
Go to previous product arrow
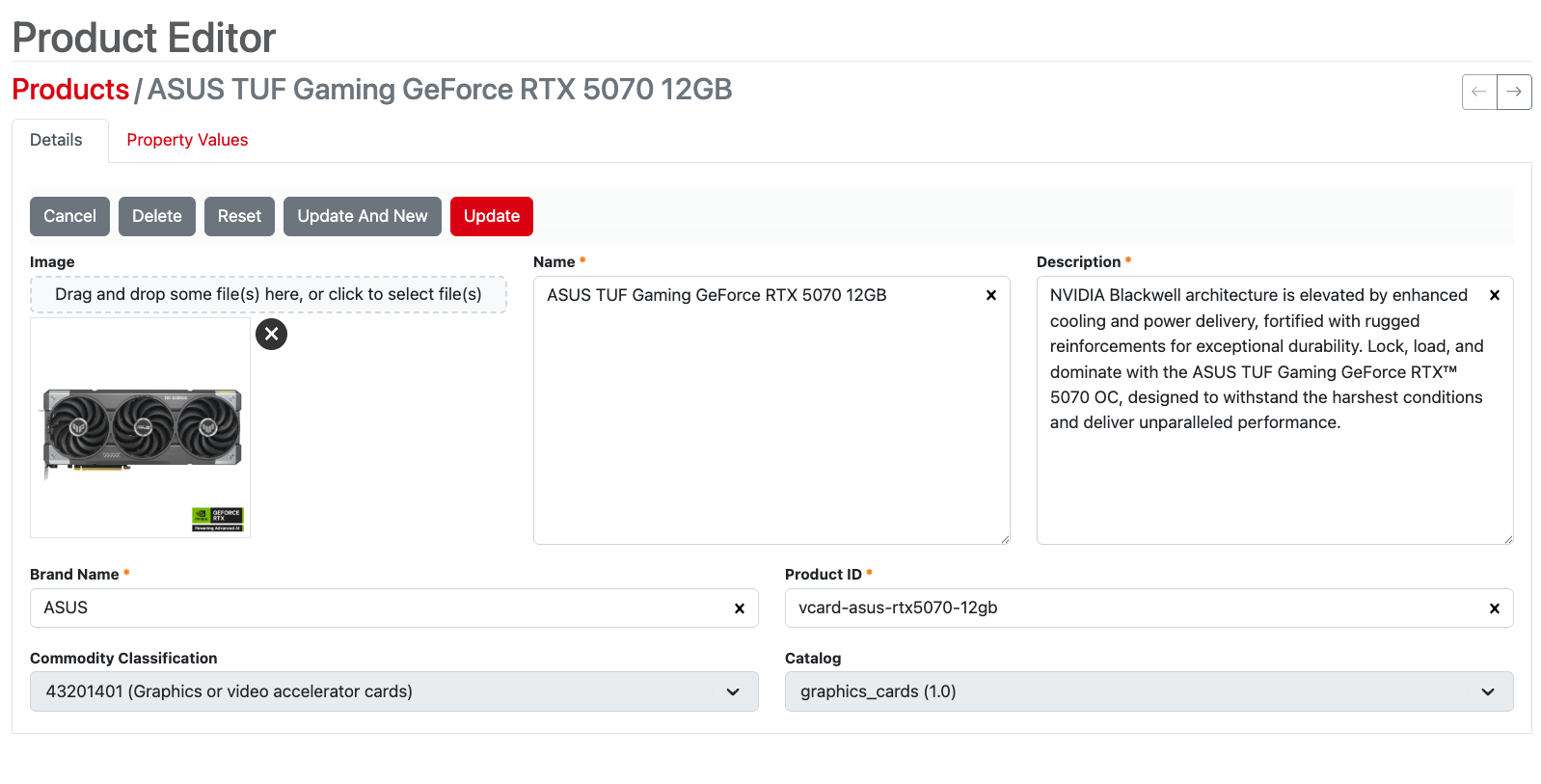pos(1479,92)
